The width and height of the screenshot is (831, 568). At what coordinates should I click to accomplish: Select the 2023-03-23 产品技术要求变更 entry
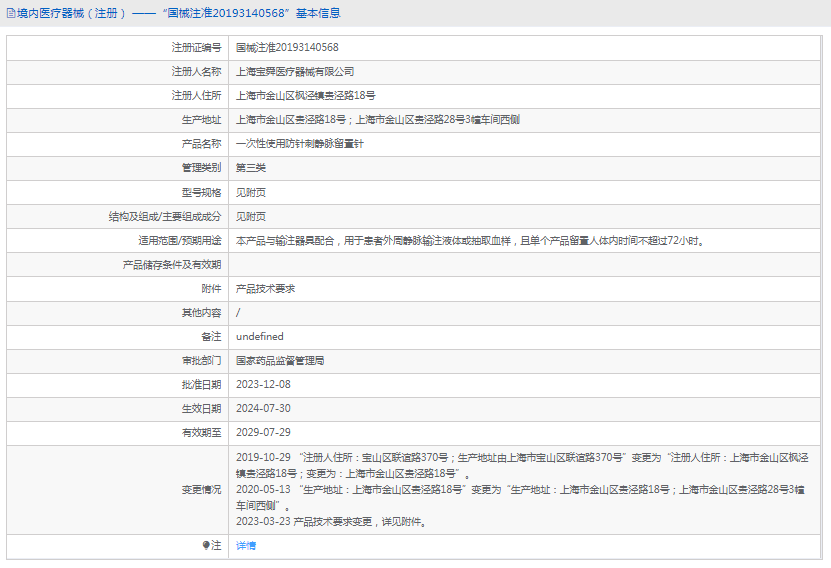[x=332, y=522]
